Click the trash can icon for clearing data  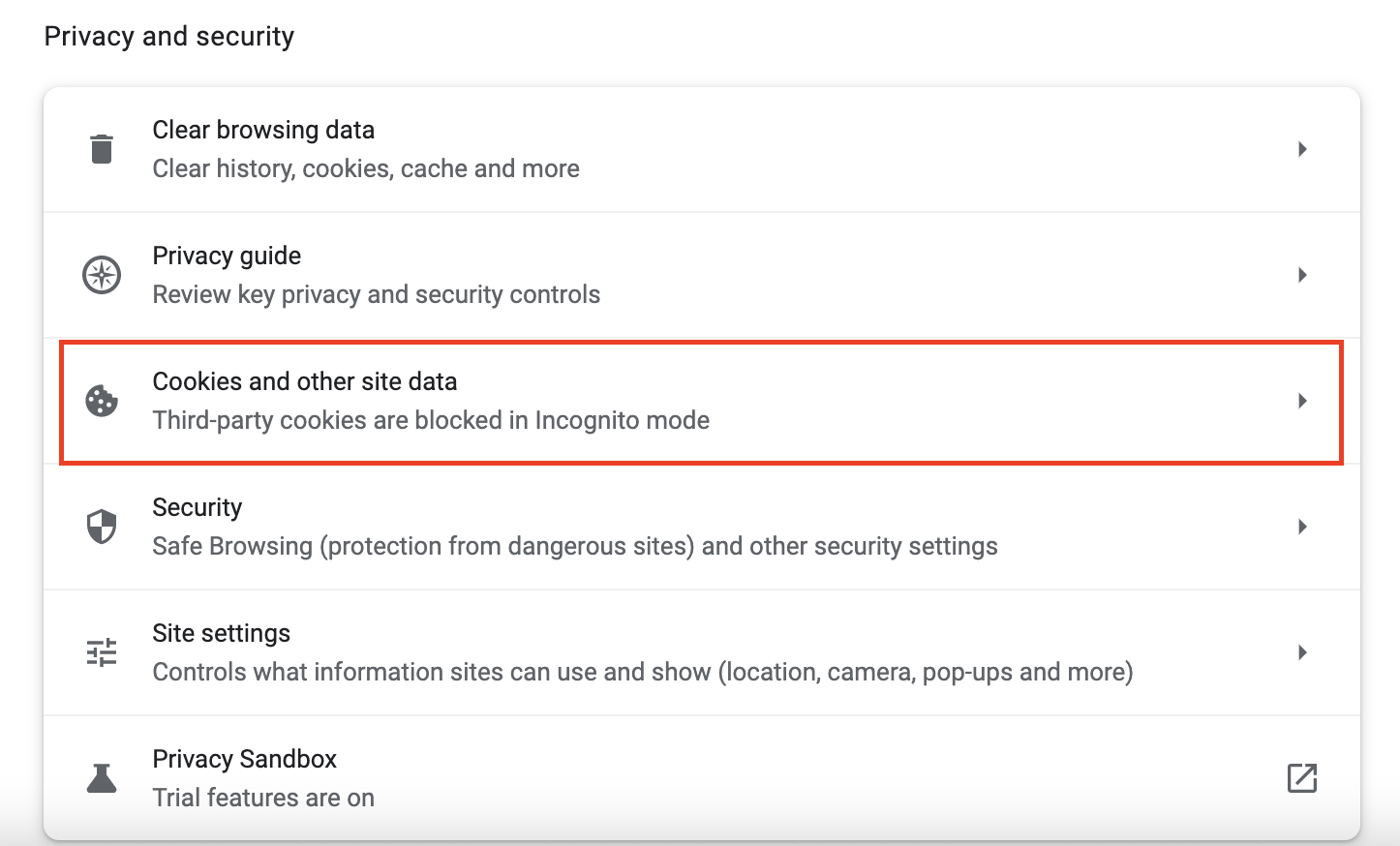pos(102,149)
